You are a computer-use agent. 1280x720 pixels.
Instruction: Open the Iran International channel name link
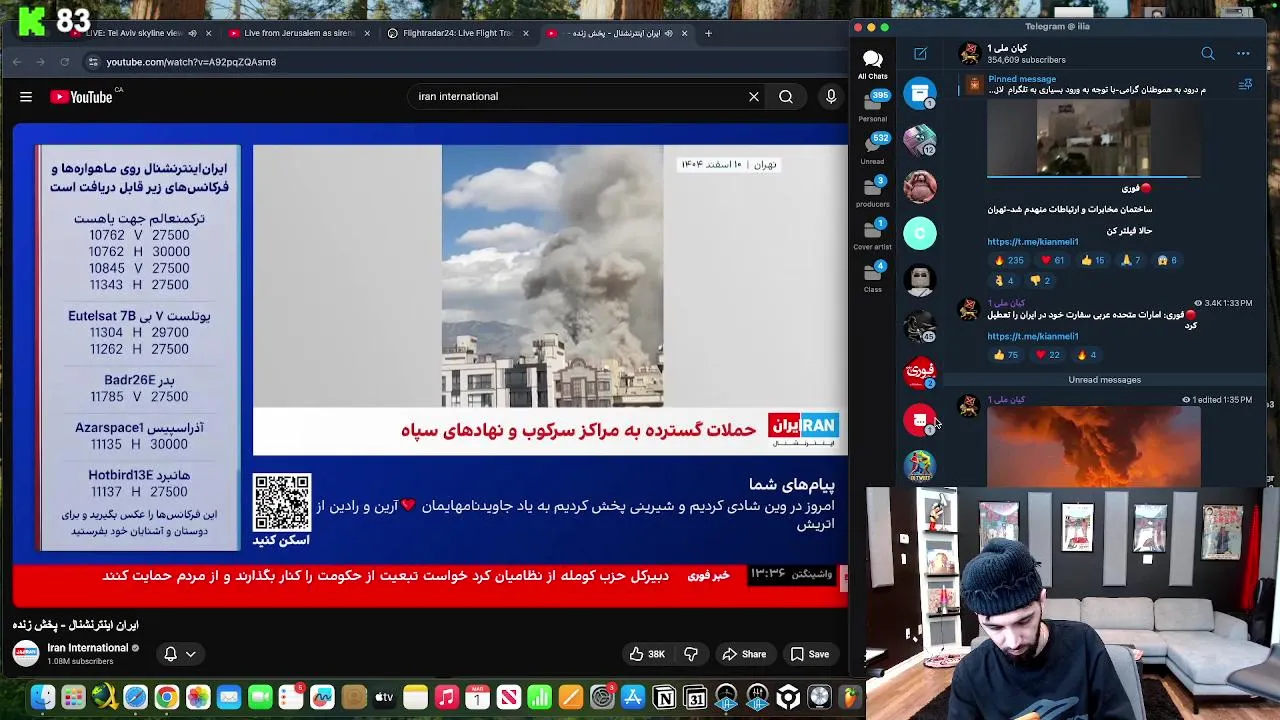88,648
